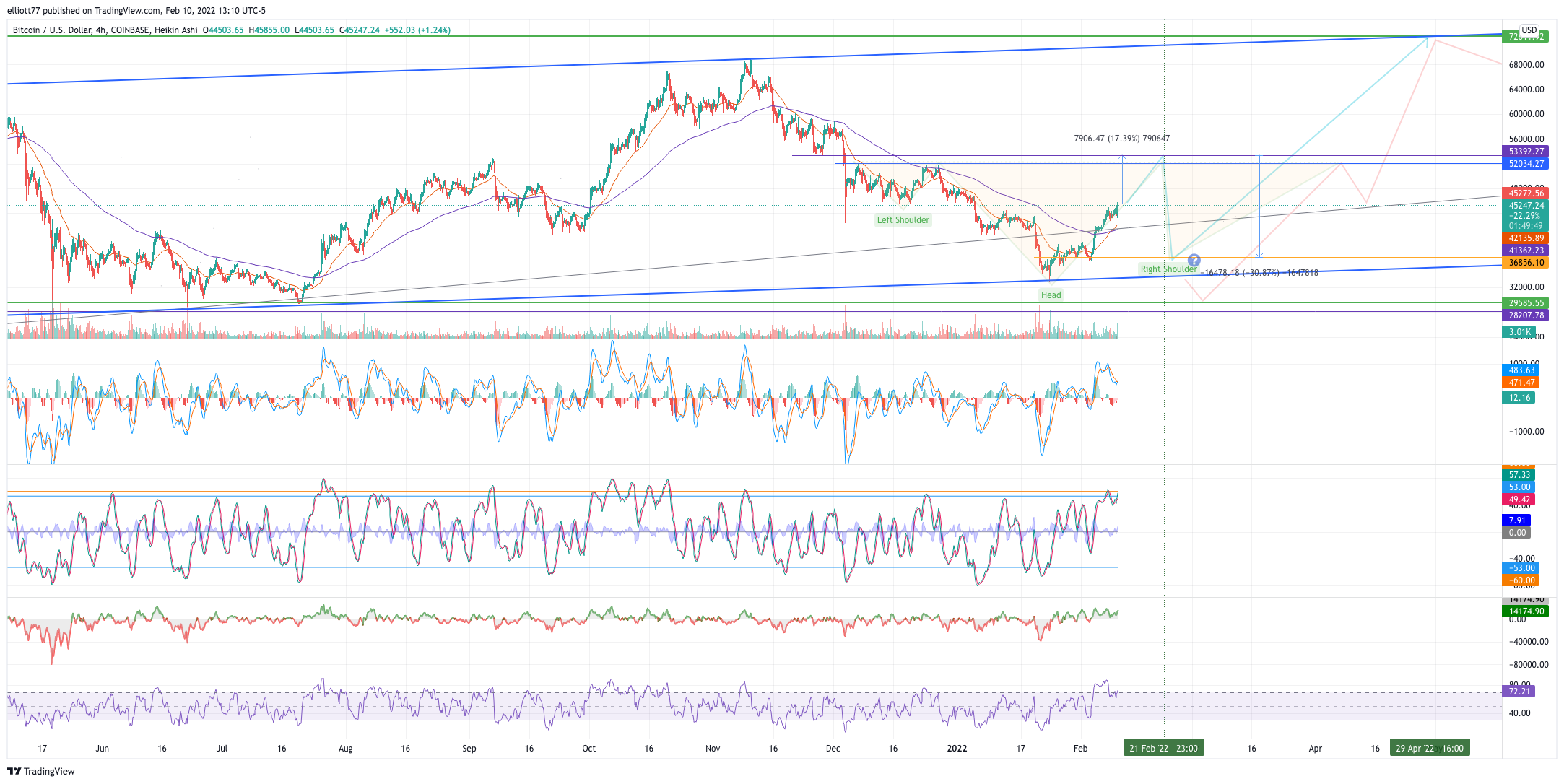Click the high value H45855.00
Screen dimensions: 1564x784
click(x=269, y=30)
